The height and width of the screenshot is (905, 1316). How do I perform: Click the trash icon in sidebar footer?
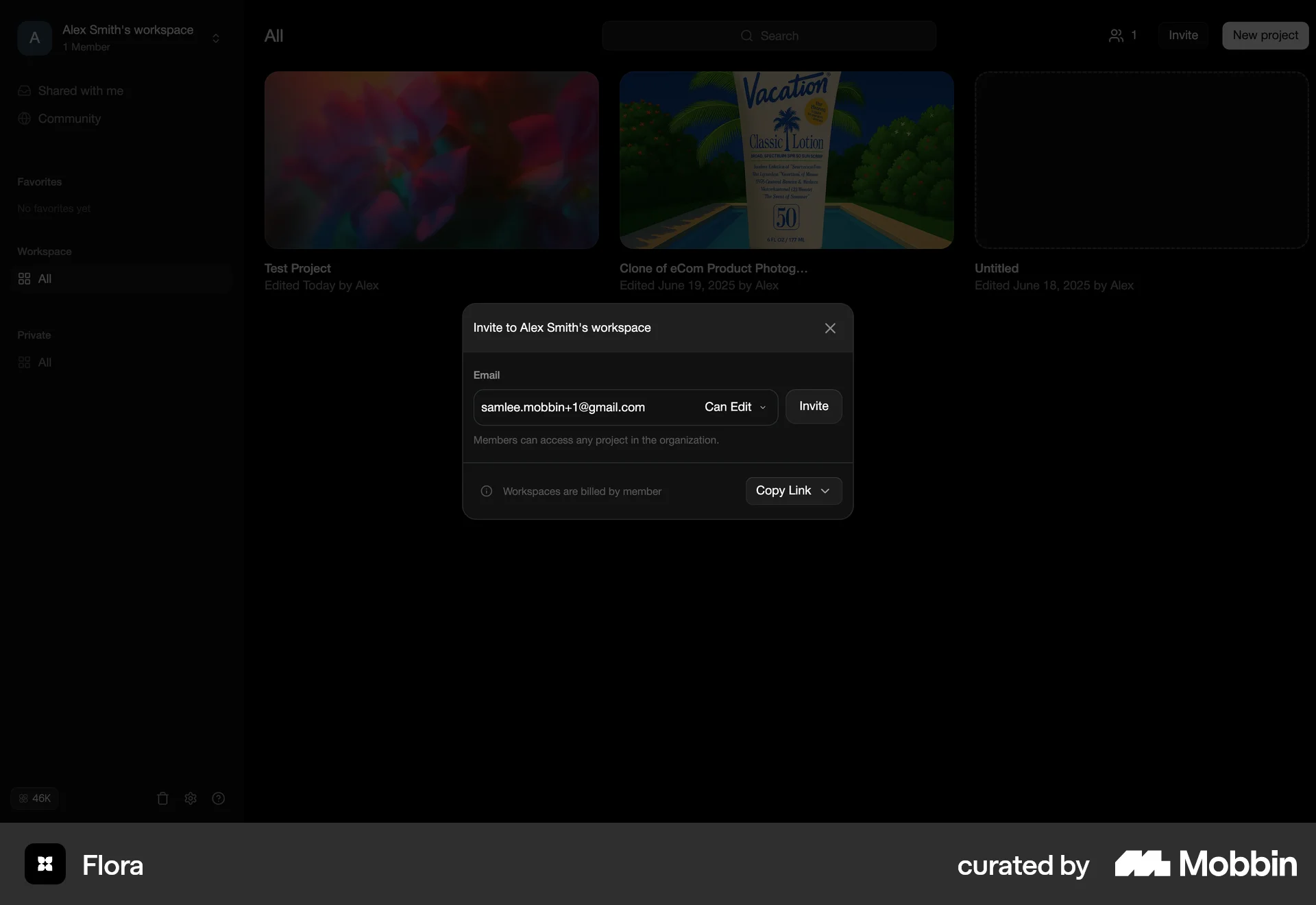(x=162, y=798)
